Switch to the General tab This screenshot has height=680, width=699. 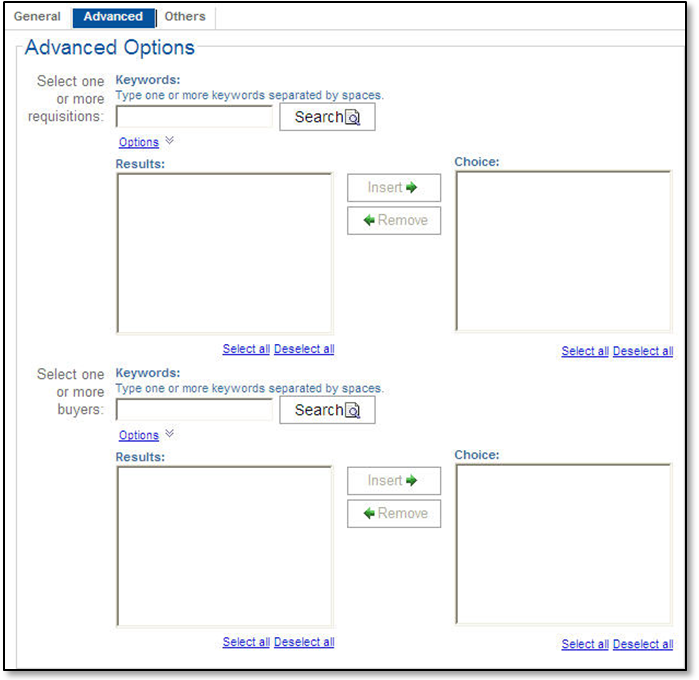37,17
